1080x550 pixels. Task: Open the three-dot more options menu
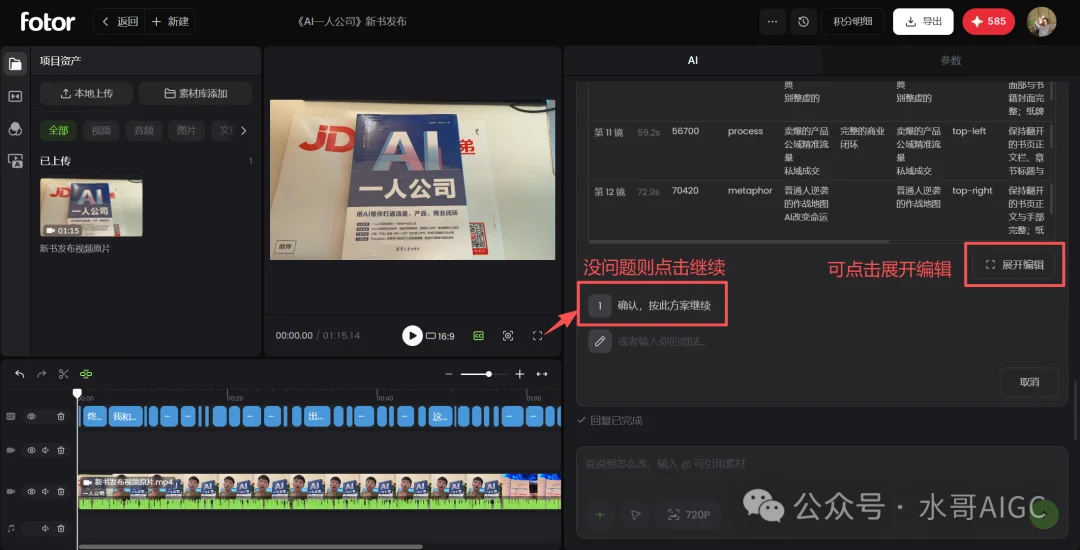[772, 21]
